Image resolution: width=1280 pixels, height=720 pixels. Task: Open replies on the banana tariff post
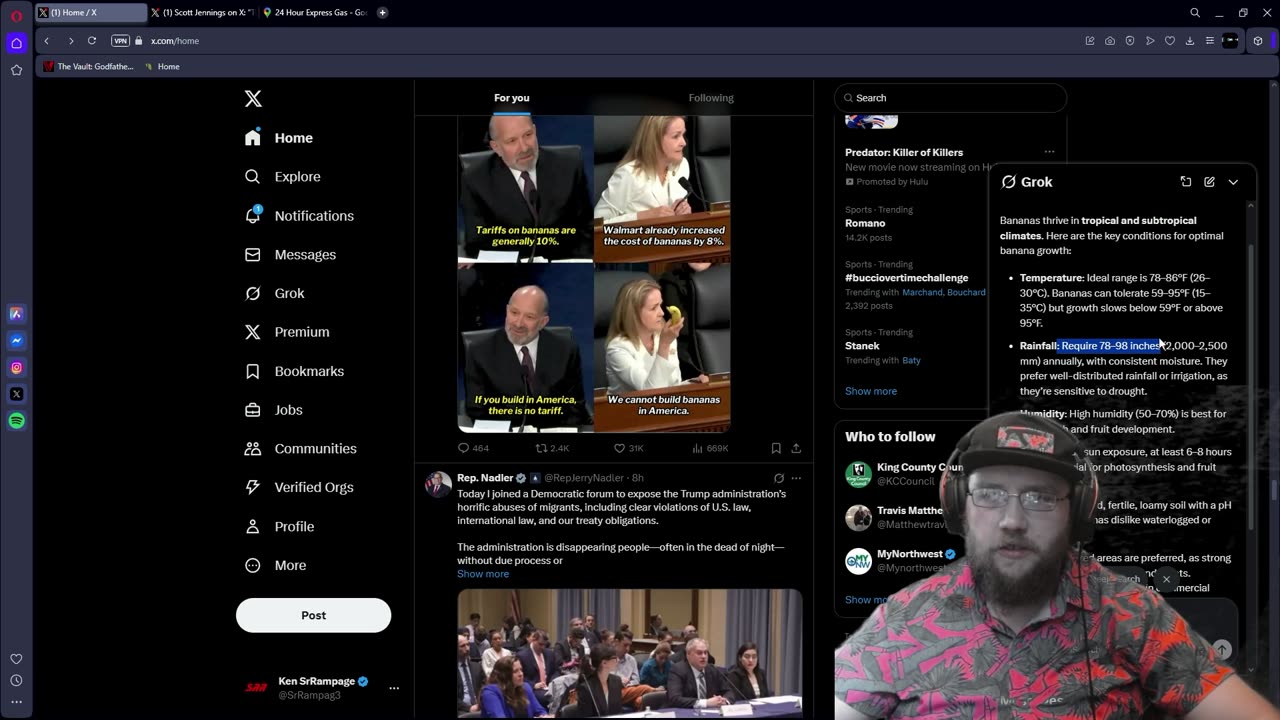473,448
